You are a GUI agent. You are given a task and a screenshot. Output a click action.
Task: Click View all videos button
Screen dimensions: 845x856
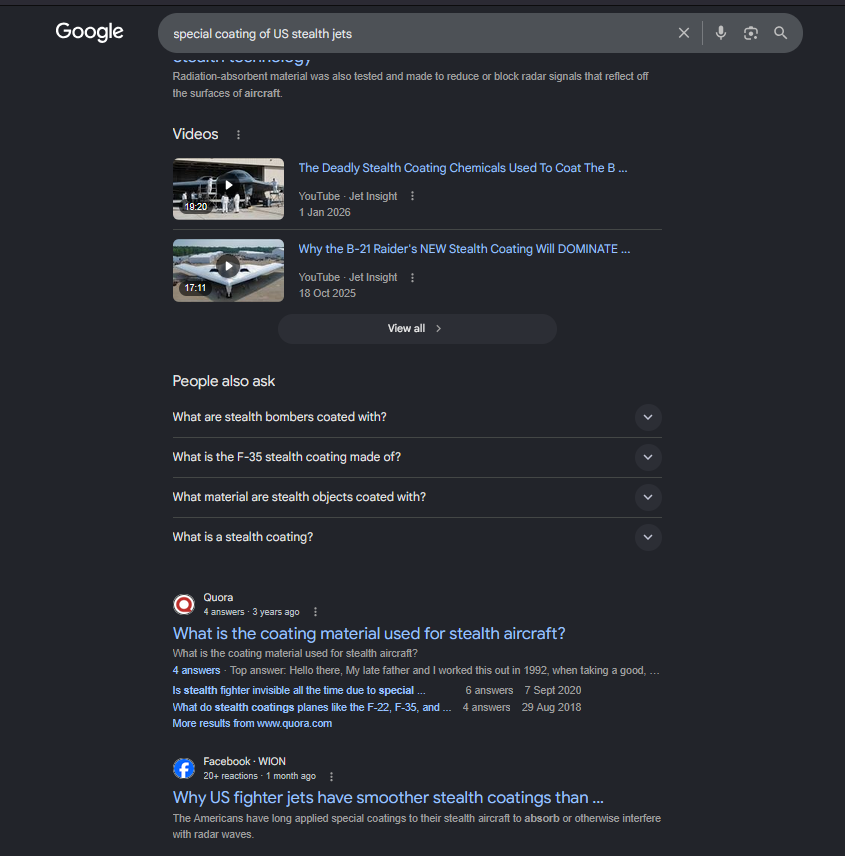417,329
